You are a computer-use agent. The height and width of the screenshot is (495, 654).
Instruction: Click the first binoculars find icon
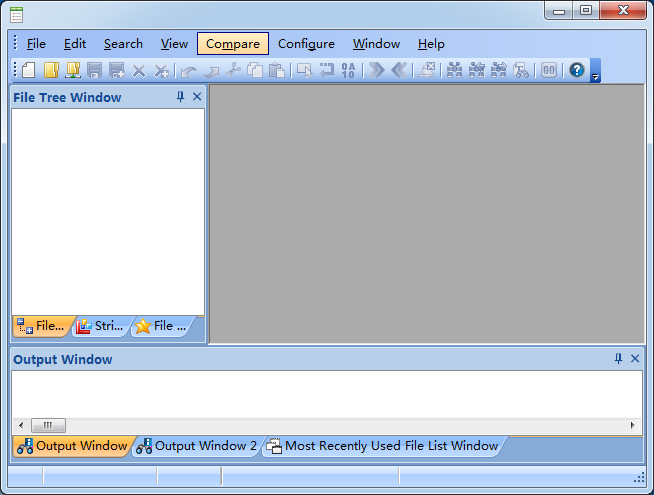[454, 70]
